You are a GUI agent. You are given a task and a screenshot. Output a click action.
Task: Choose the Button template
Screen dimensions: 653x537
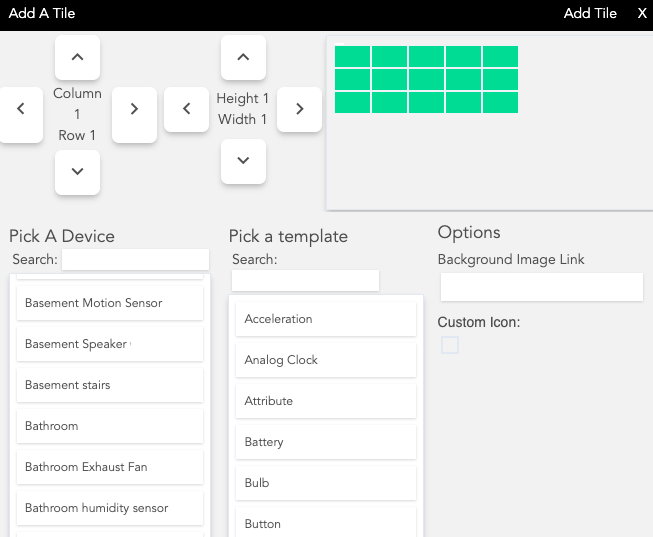pos(326,522)
